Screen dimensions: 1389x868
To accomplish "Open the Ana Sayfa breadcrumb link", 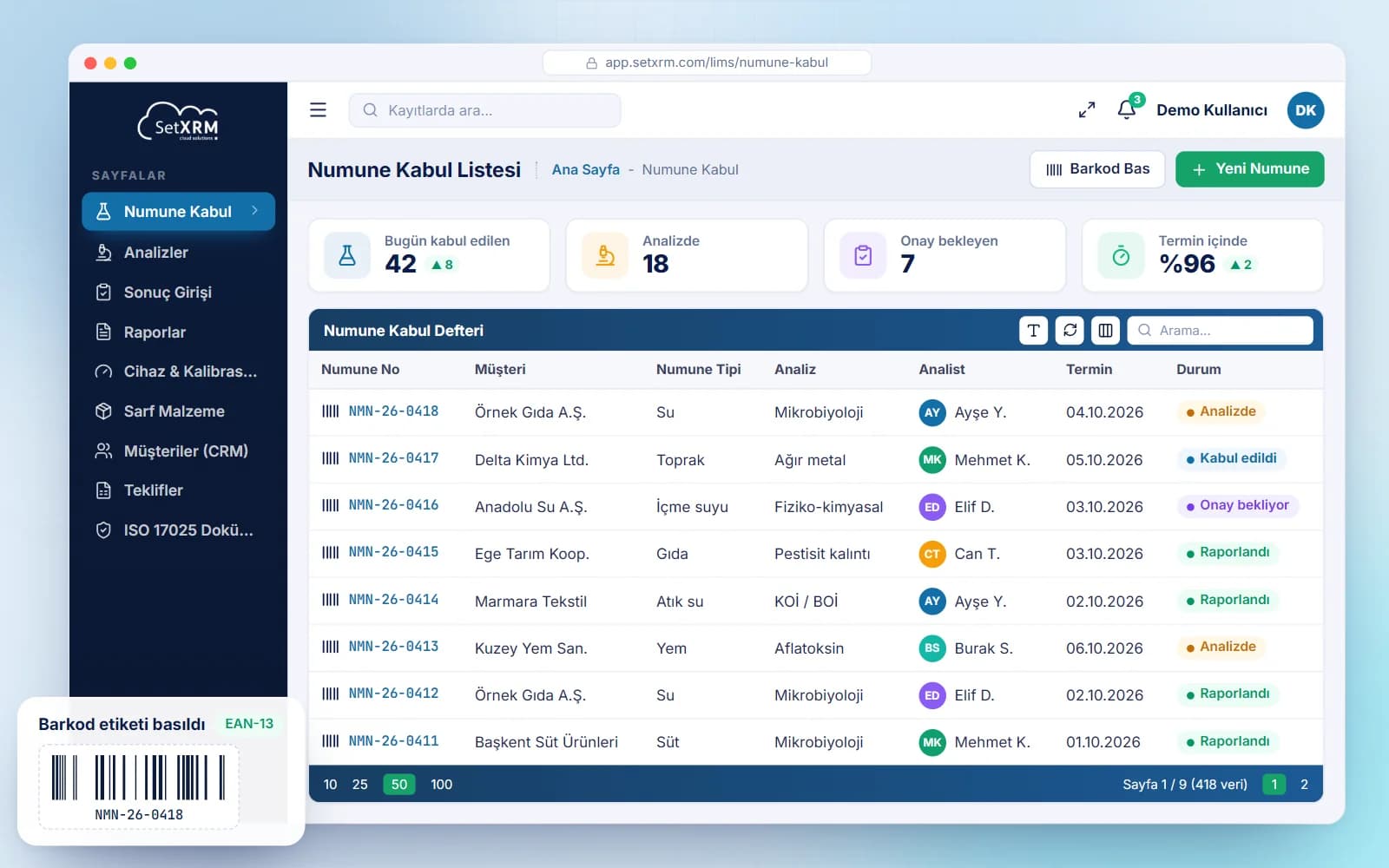I will (586, 170).
